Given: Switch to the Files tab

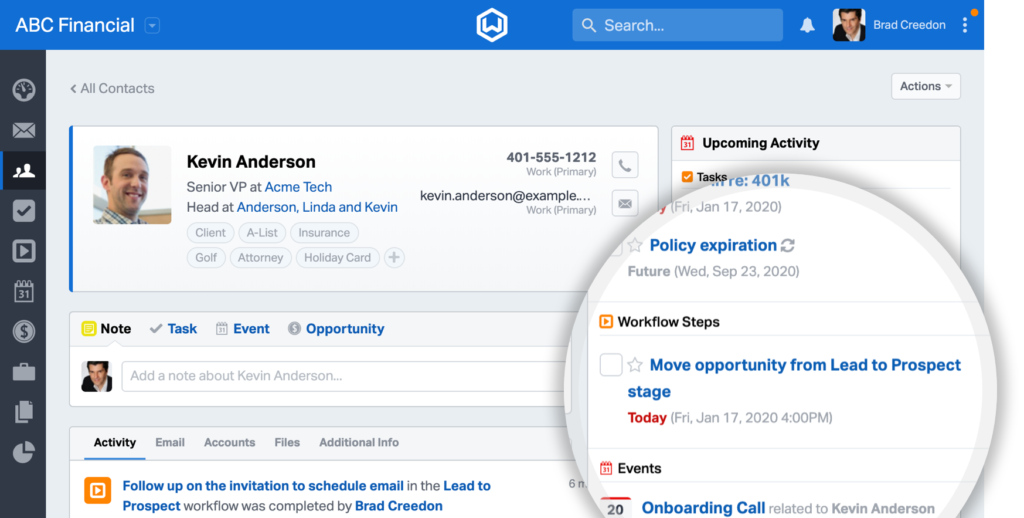Looking at the screenshot, I should click(287, 442).
